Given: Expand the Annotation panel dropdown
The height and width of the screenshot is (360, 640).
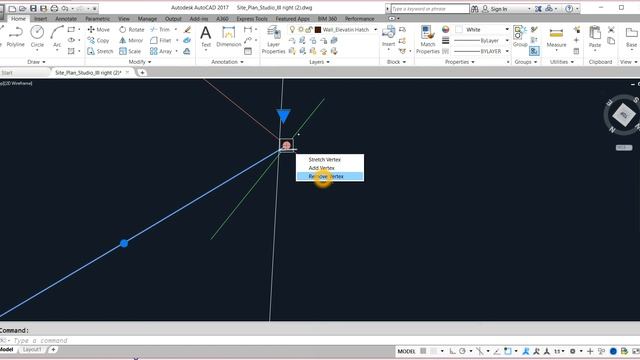Looking at the screenshot, I should (227, 62).
